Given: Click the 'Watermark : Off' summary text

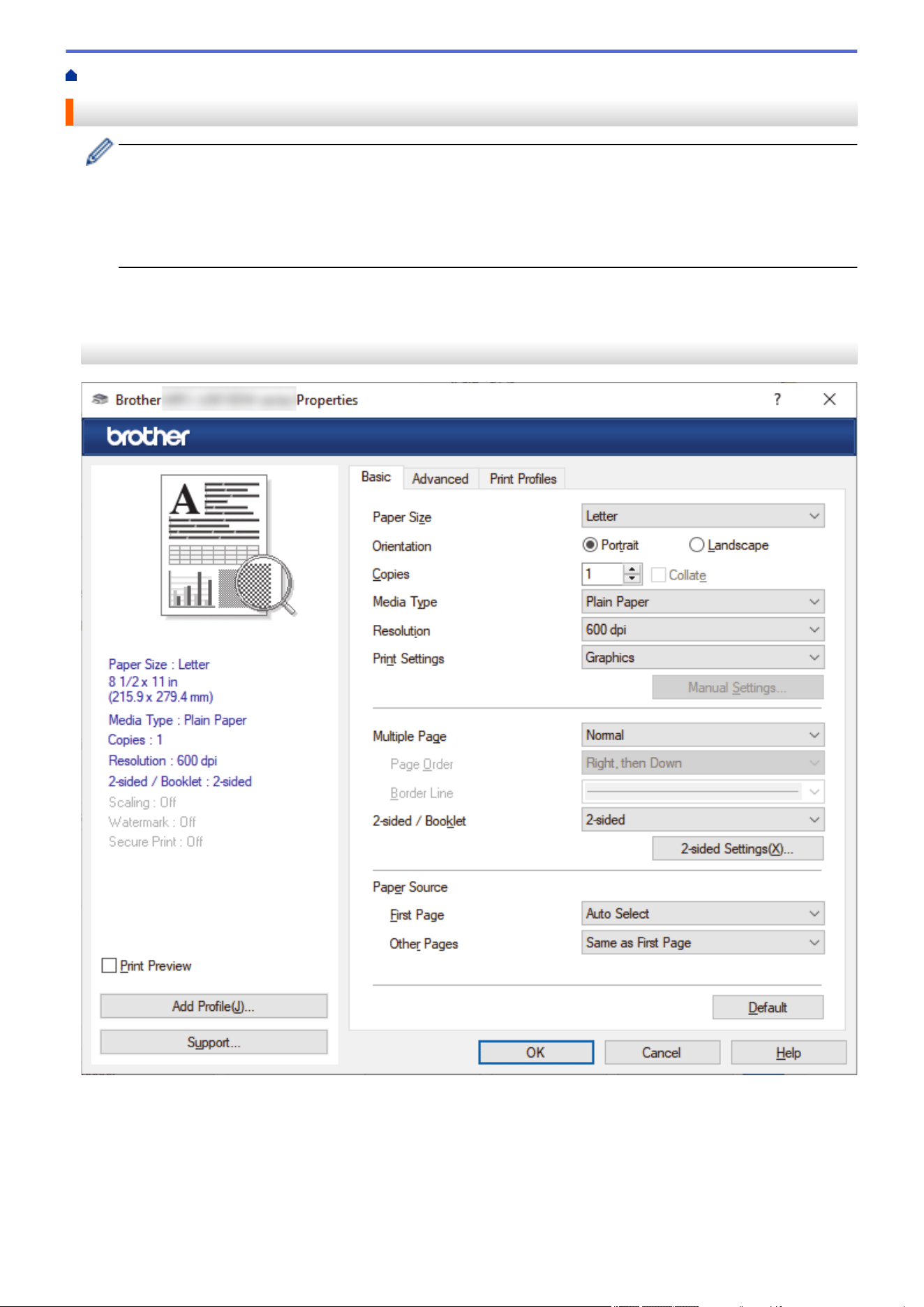Looking at the screenshot, I should 152,822.
